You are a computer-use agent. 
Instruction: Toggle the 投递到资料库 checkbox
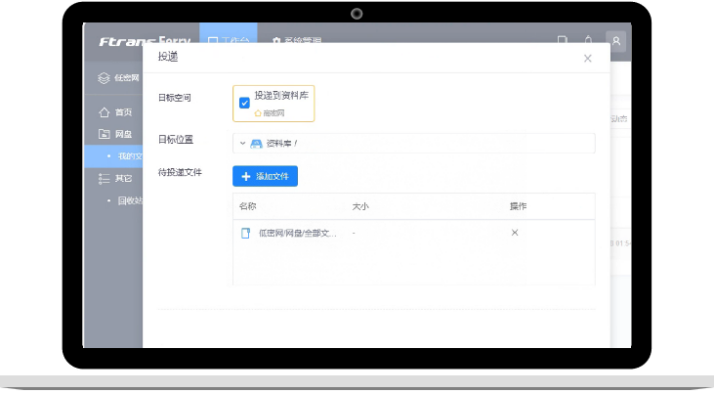click(244, 103)
